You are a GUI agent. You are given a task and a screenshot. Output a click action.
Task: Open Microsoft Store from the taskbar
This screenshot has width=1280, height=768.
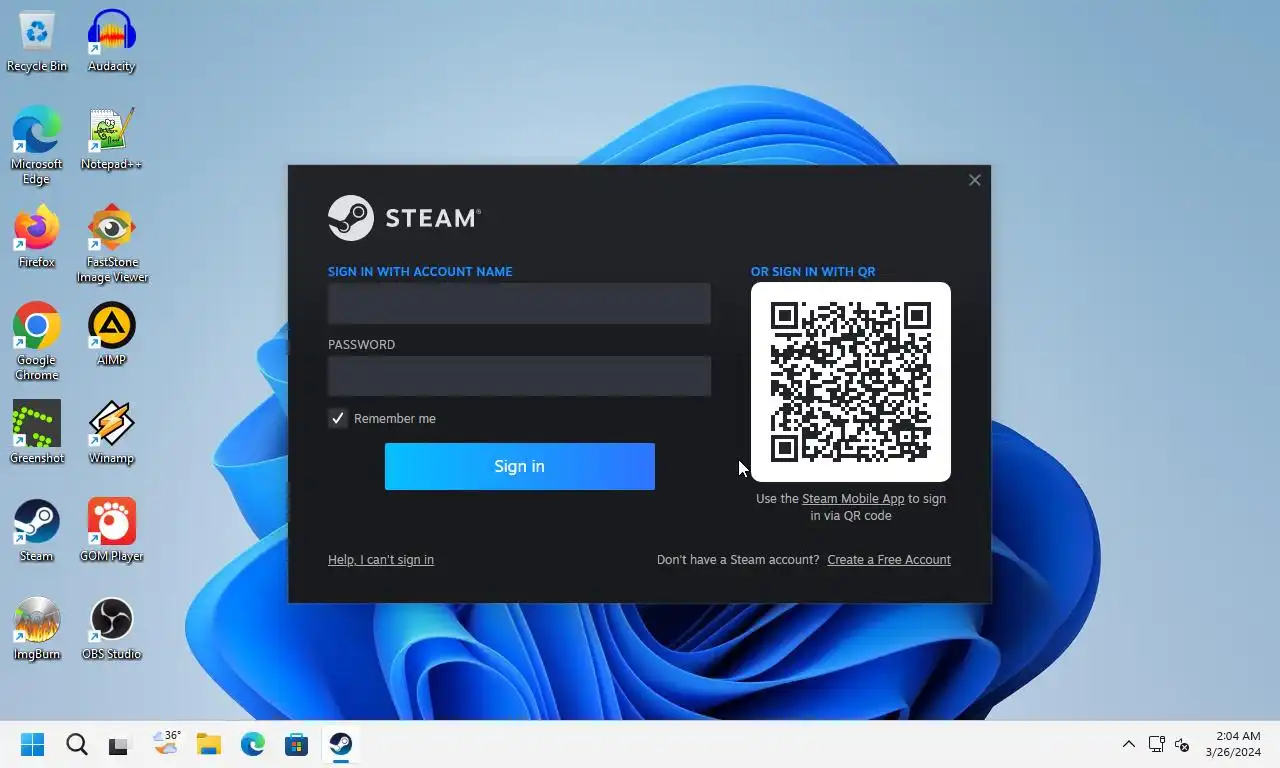click(296, 744)
